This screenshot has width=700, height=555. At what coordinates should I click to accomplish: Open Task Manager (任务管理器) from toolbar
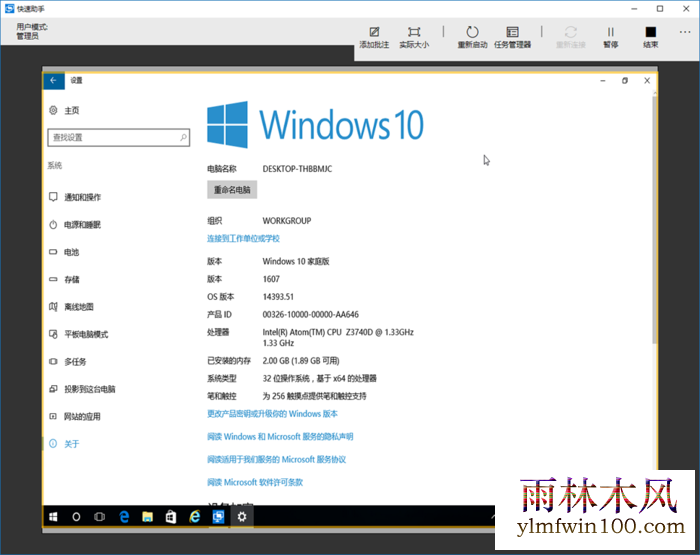(512, 37)
